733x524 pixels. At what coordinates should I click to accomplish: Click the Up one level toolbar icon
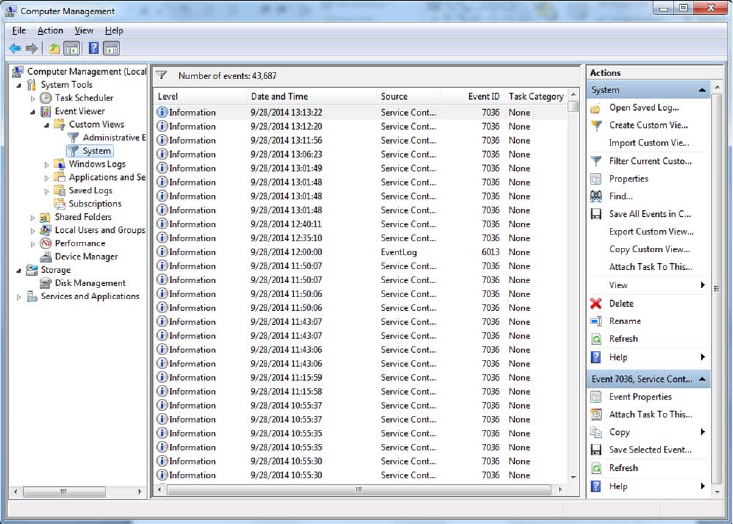point(55,48)
